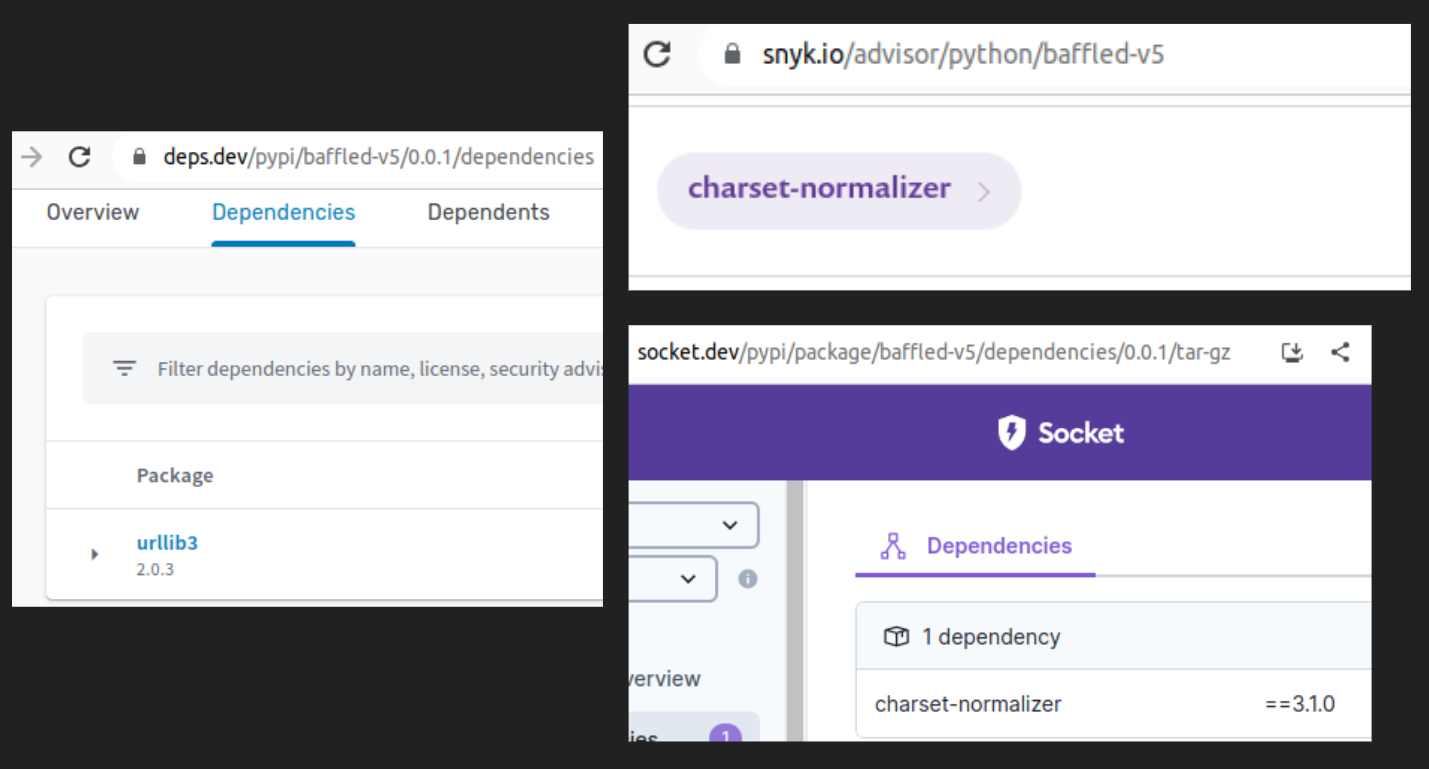The image size is (1429, 769).
Task: Click the install app icon in socket.dev bar
Action: 1293,352
